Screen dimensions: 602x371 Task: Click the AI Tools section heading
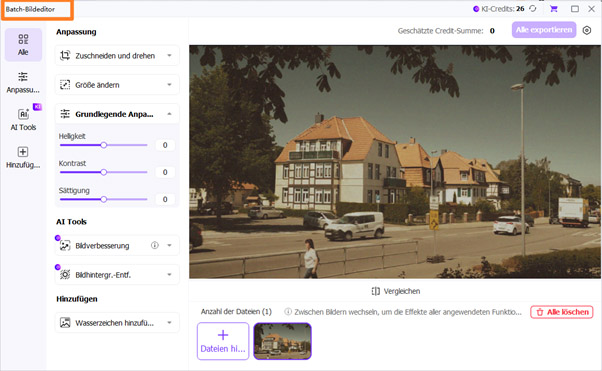click(71, 222)
